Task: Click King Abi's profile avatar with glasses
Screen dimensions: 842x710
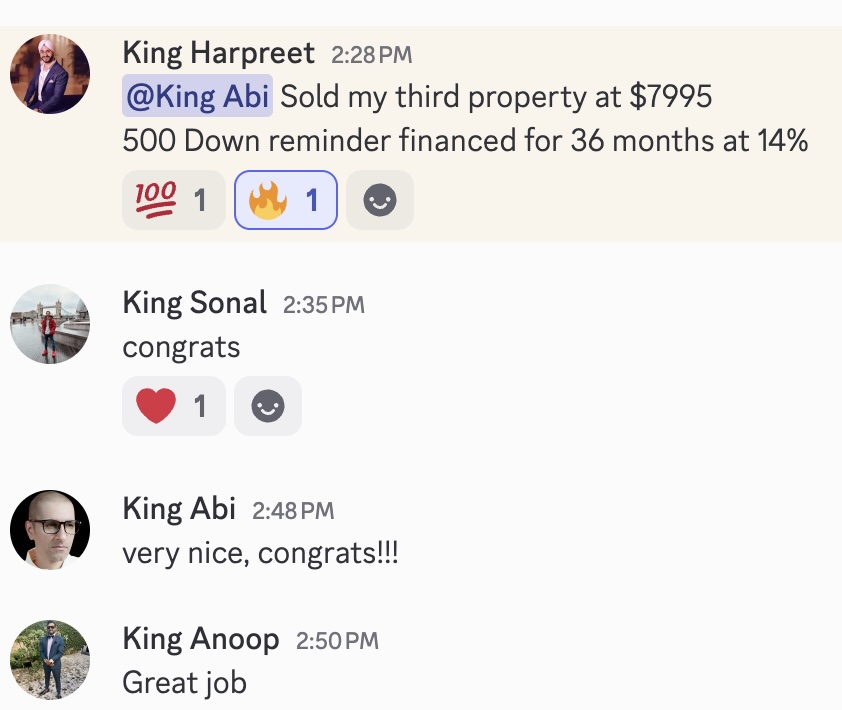Action: [50, 530]
